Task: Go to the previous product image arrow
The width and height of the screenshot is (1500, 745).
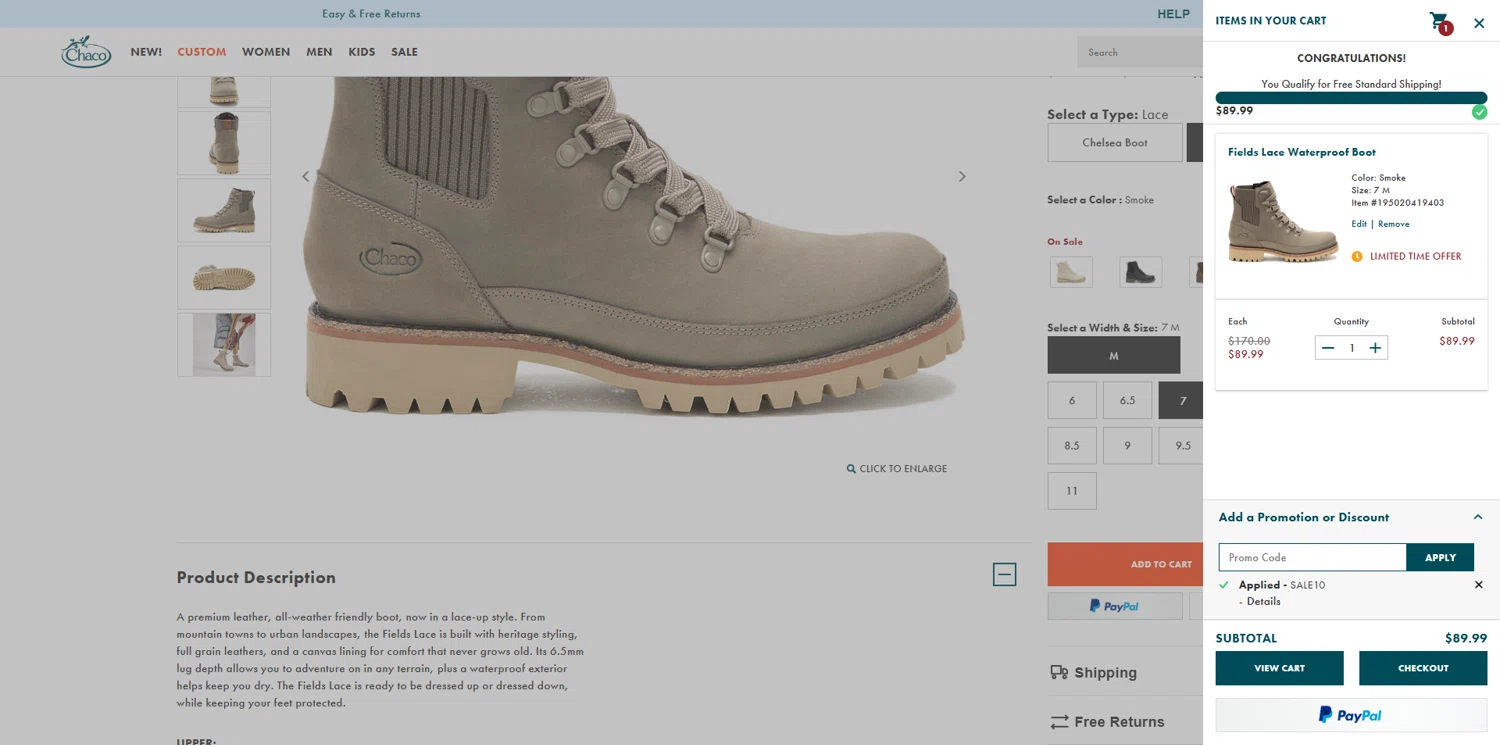Action: (306, 176)
